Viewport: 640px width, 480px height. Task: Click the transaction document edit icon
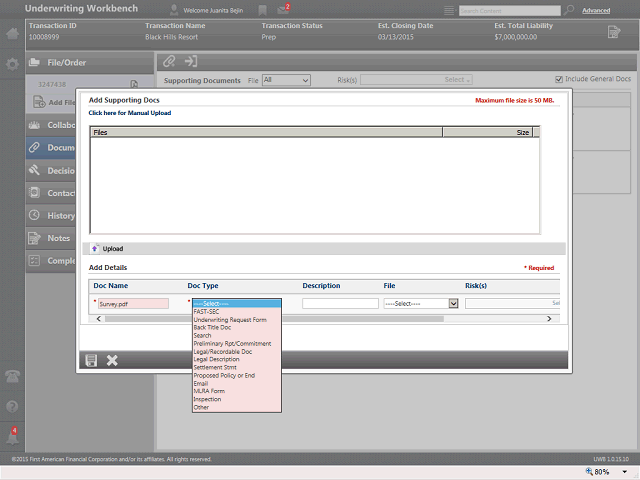click(614, 32)
